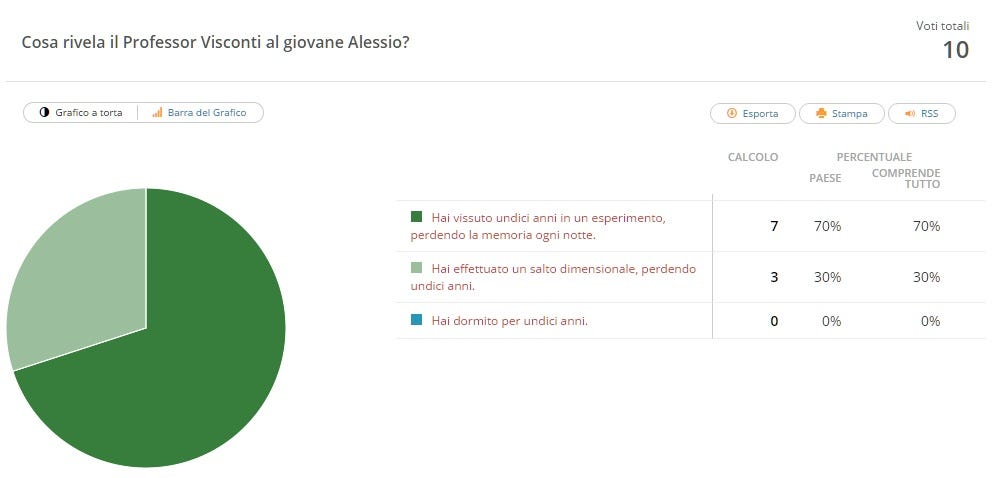Screen dimensions: 992x478
Task: Select answer 'Hai vissuto undici anni in un esperimento'
Action: pyautogui.click(x=538, y=226)
